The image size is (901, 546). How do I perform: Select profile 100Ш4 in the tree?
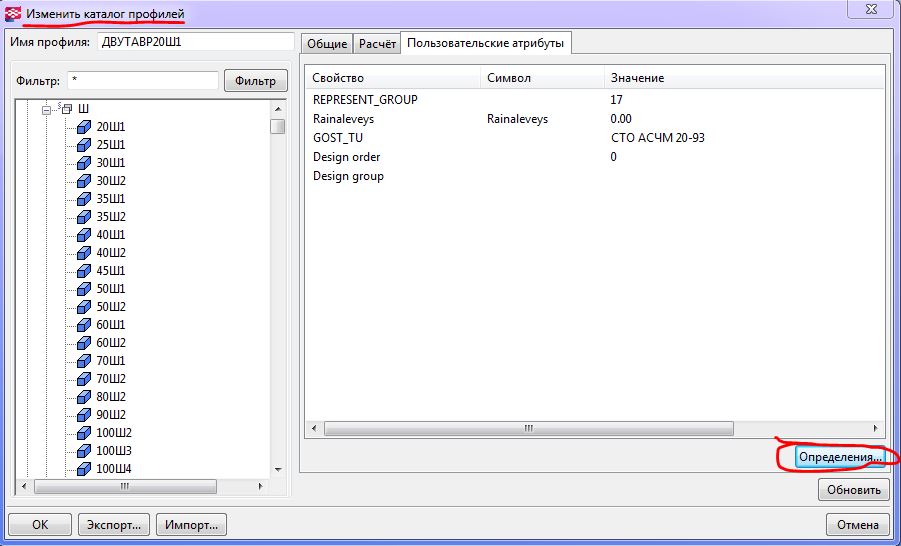pos(113,469)
